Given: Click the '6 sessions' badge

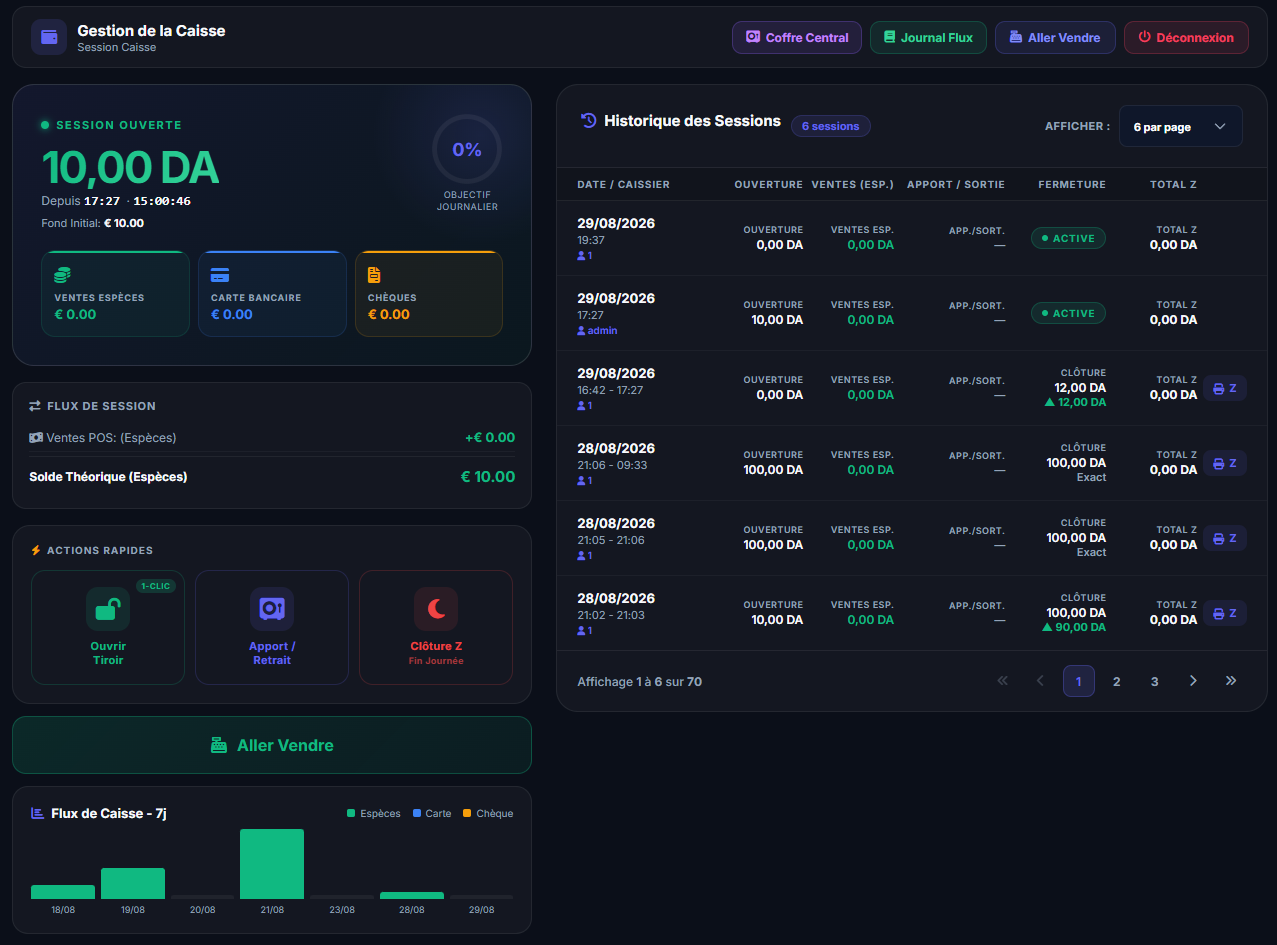Looking at the screenshot, I should click(x=831, y=126).
